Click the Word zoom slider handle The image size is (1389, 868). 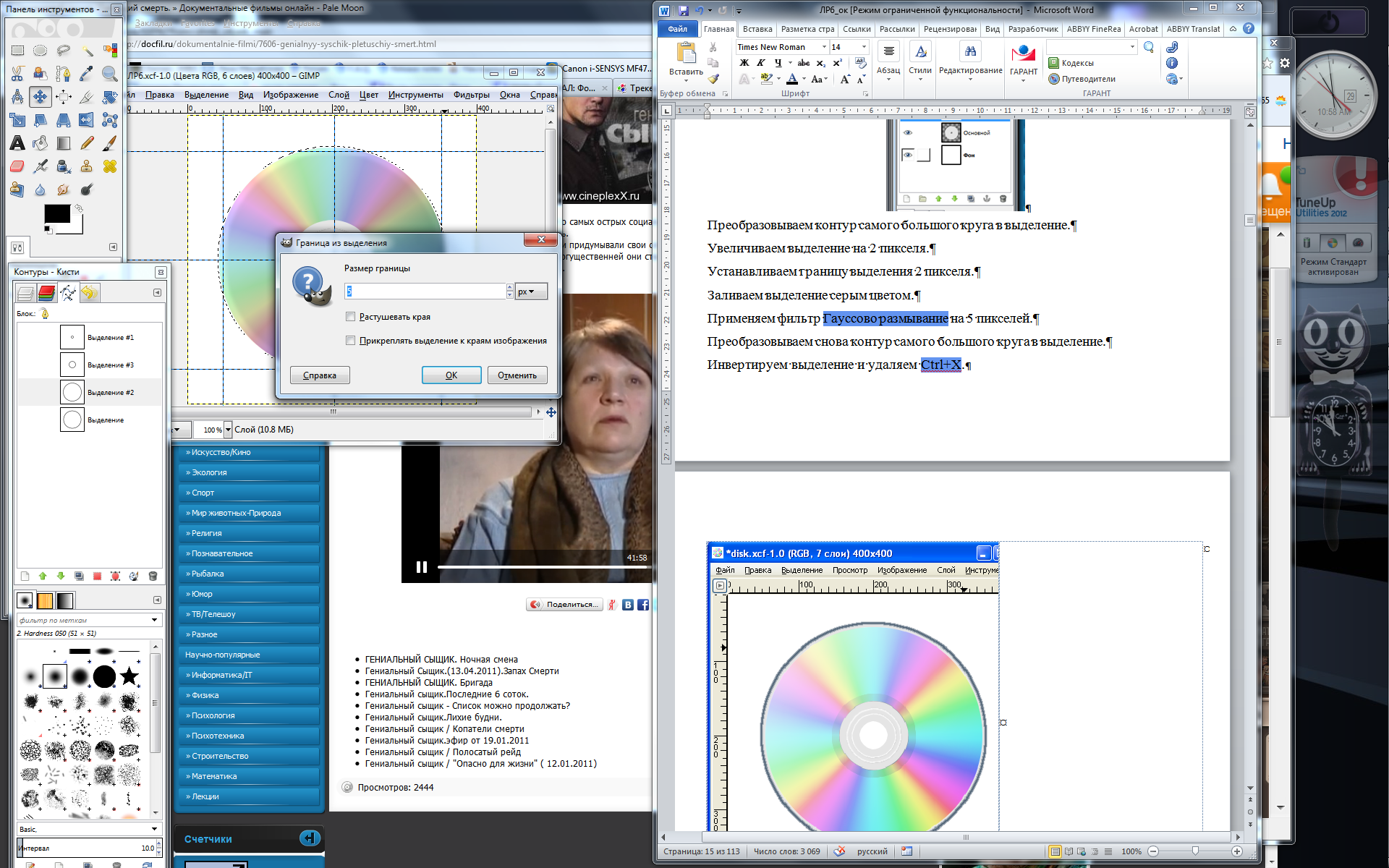1195,851
